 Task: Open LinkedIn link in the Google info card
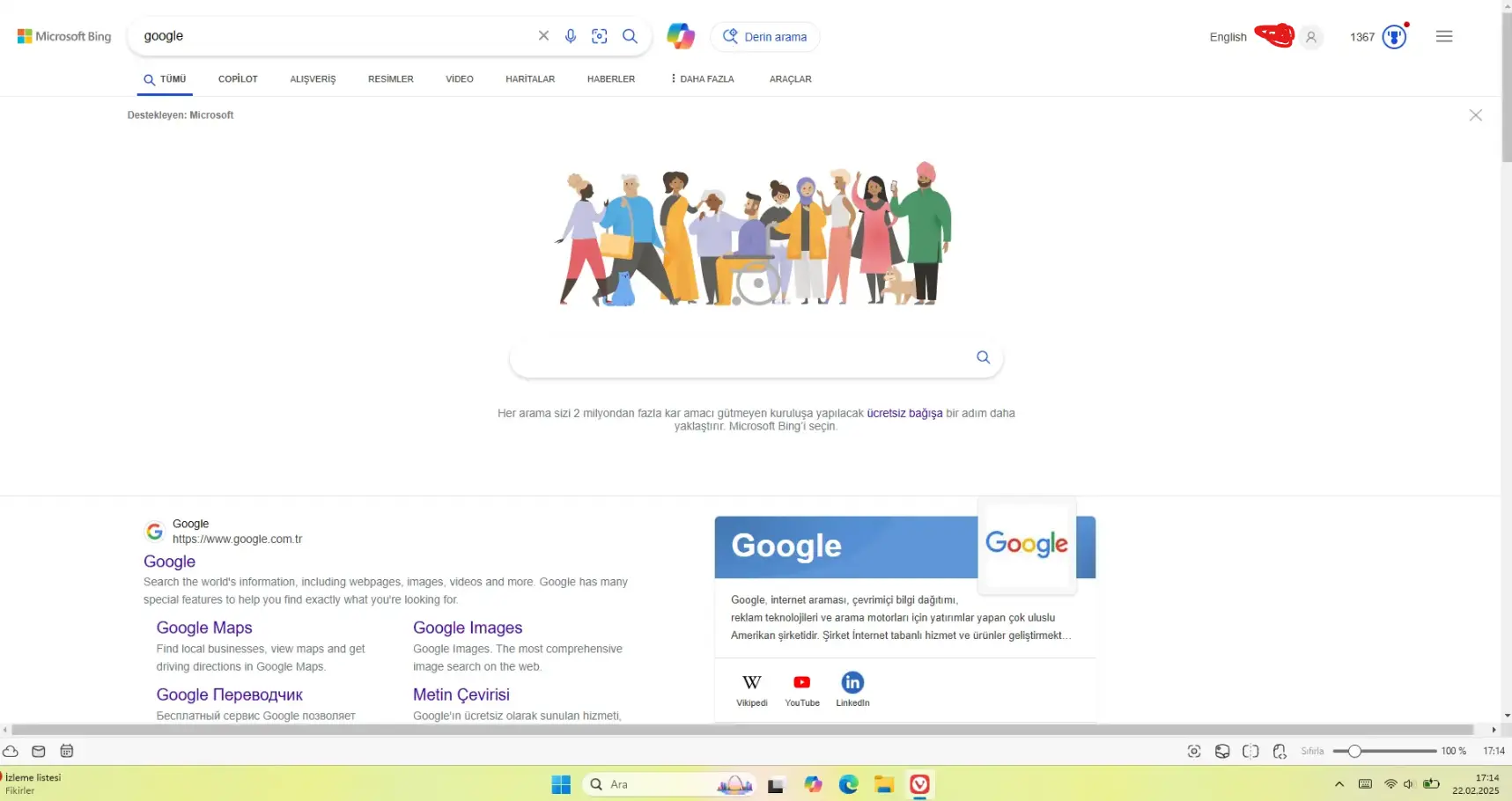pyautogui.click(x=852, y=690)
